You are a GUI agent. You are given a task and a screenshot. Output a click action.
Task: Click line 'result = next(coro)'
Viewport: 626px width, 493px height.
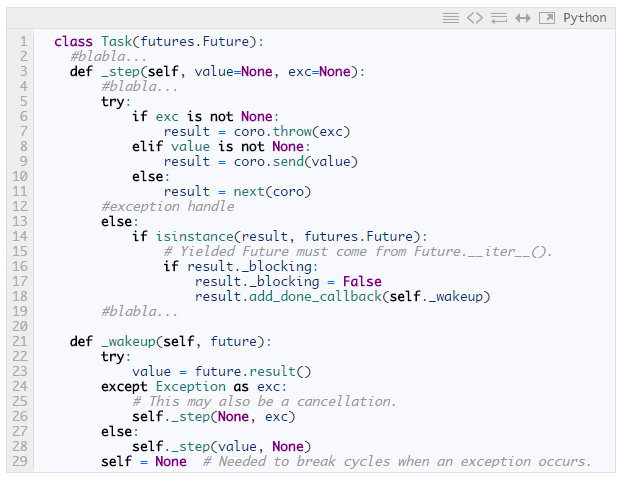237,192
